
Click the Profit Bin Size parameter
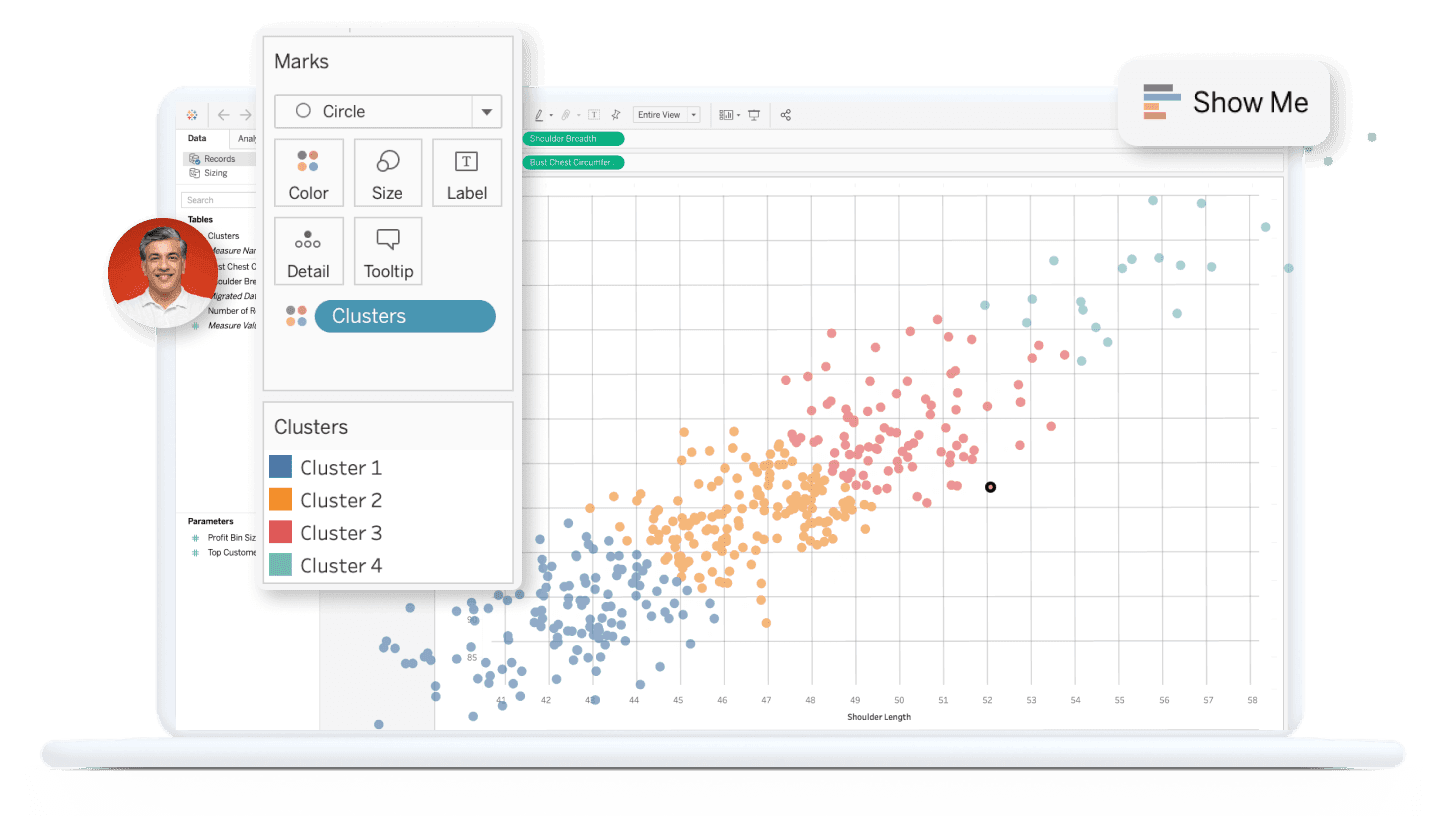[232, 538]
